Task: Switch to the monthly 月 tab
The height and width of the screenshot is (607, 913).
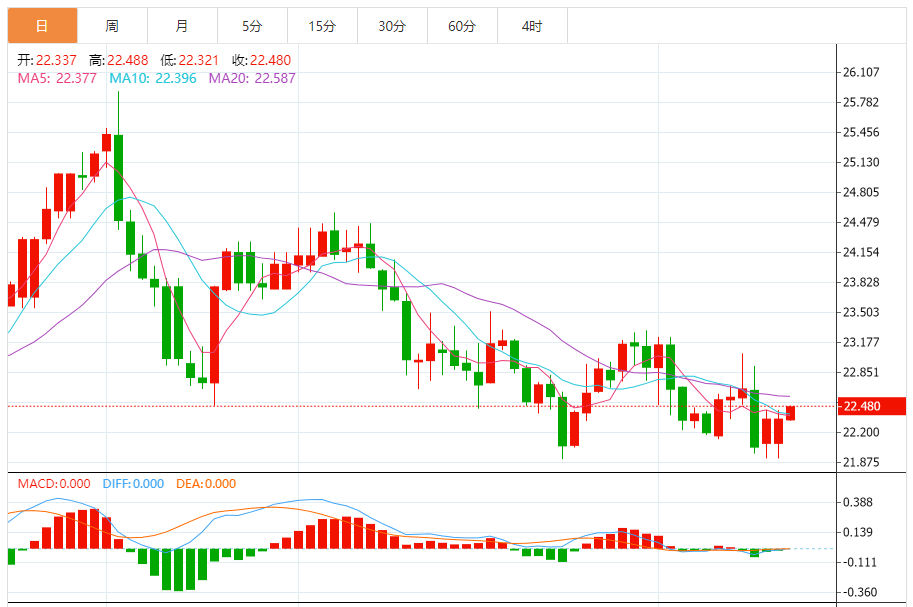Action: point(182,26)
